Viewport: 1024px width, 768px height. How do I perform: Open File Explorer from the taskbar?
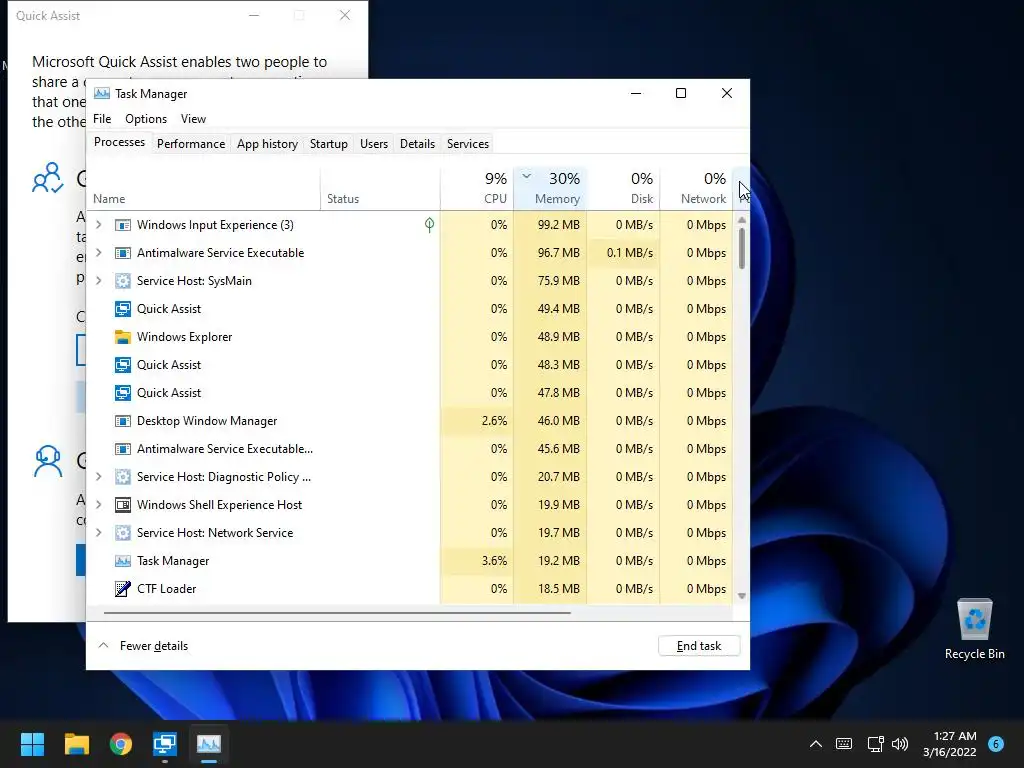click(x=76, y=744)
